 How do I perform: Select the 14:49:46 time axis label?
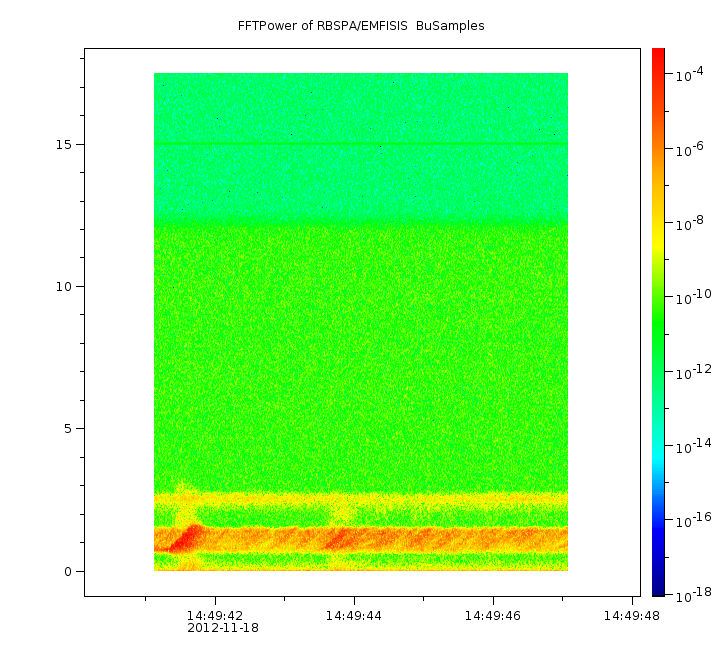(x=492, y=616)
